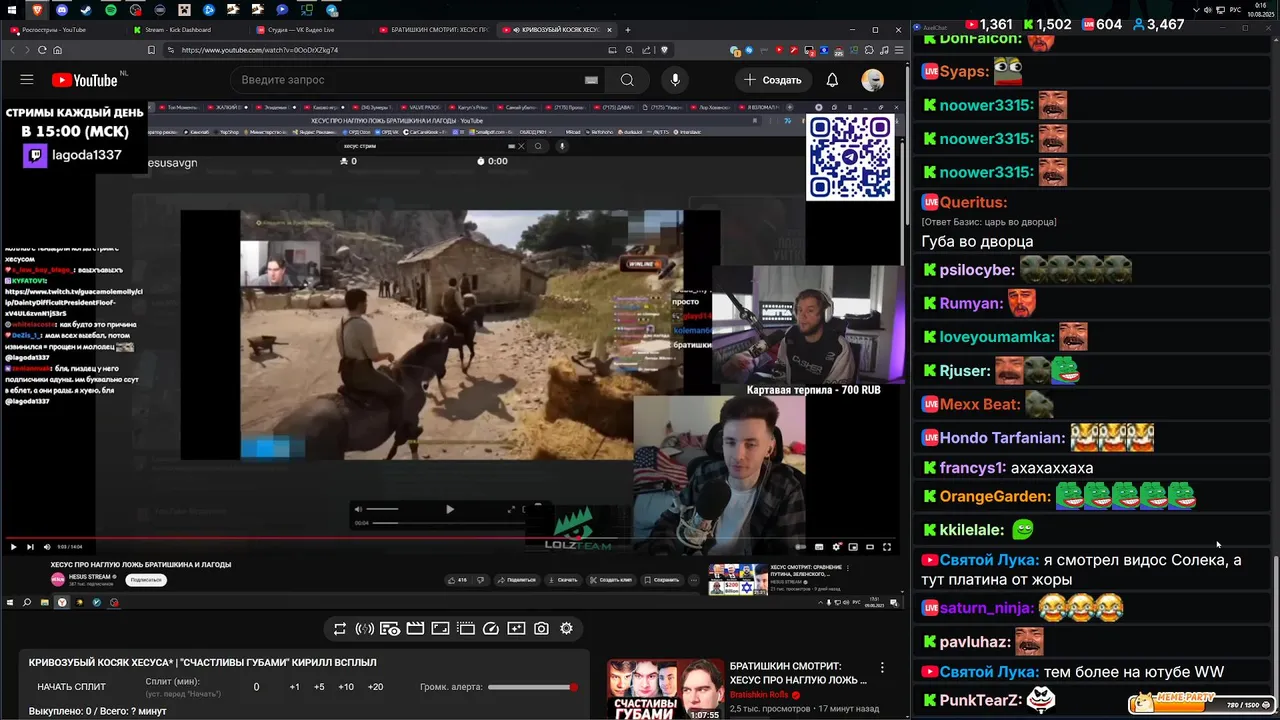This screenshot has height=720, width=1280.
Task: Toggle the volume boost icon in toolbar
Action: tap(365, 629)
